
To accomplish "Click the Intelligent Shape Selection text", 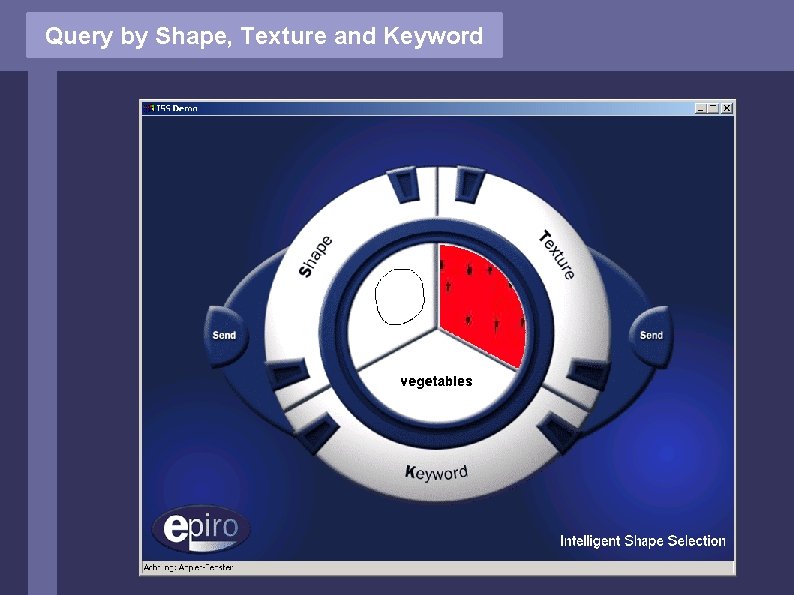I will point(642,541).
